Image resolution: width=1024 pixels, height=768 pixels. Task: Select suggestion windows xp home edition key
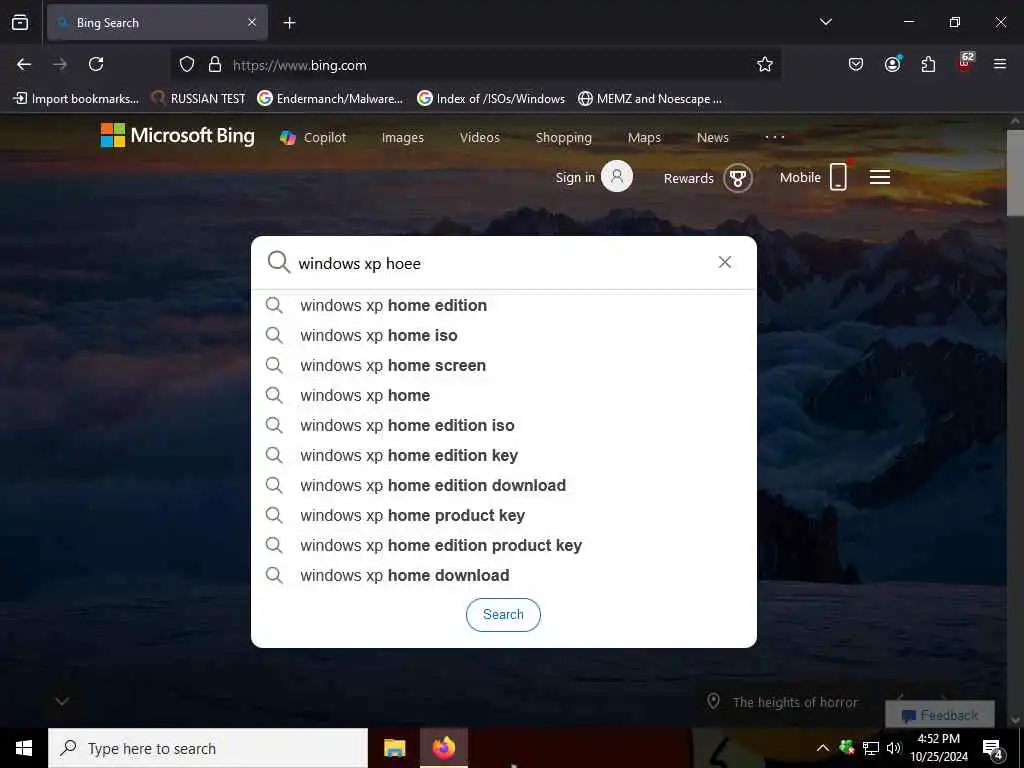tap(504, 455)
